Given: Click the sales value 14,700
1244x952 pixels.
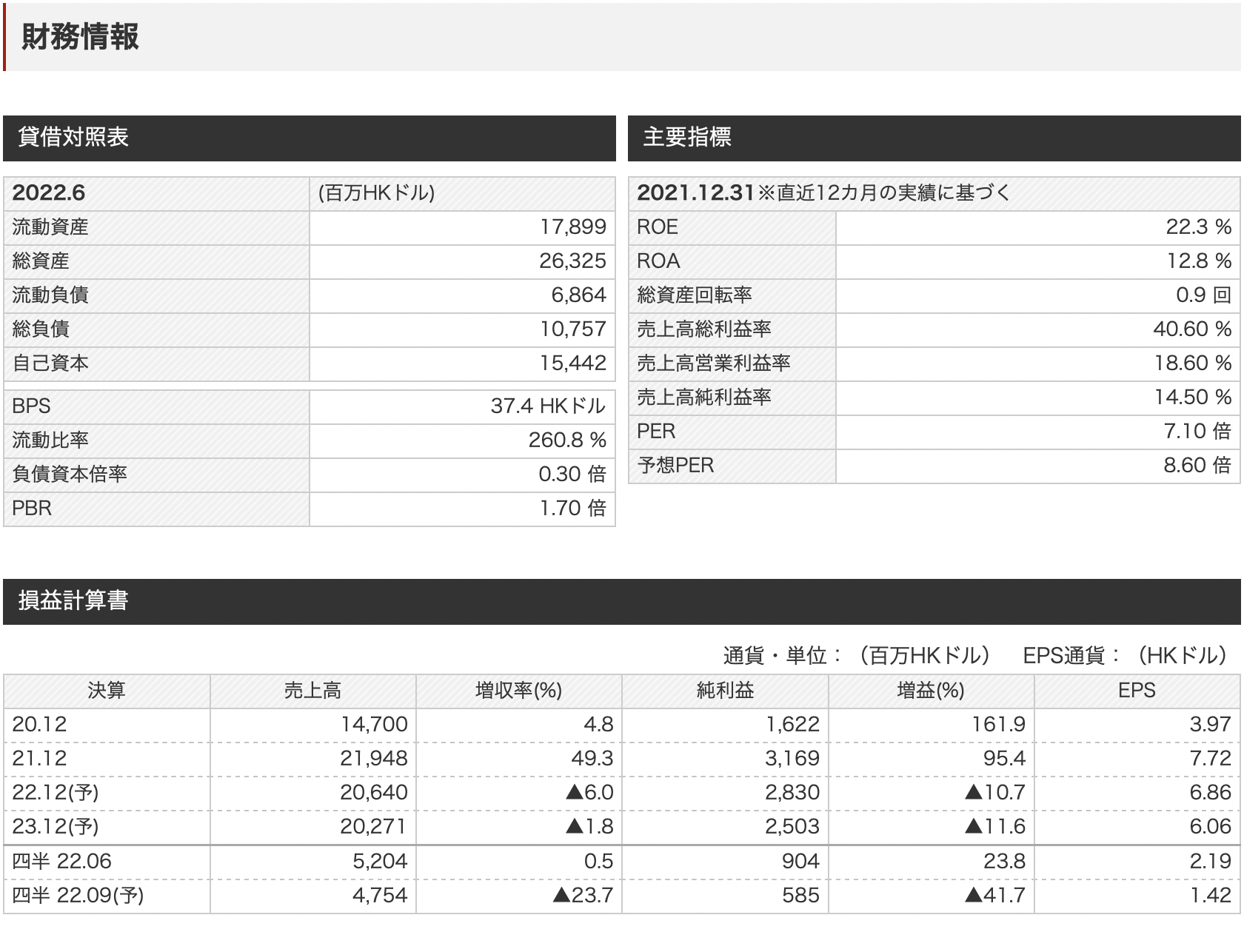Looking at the screenshot, I should coord(375,725).
